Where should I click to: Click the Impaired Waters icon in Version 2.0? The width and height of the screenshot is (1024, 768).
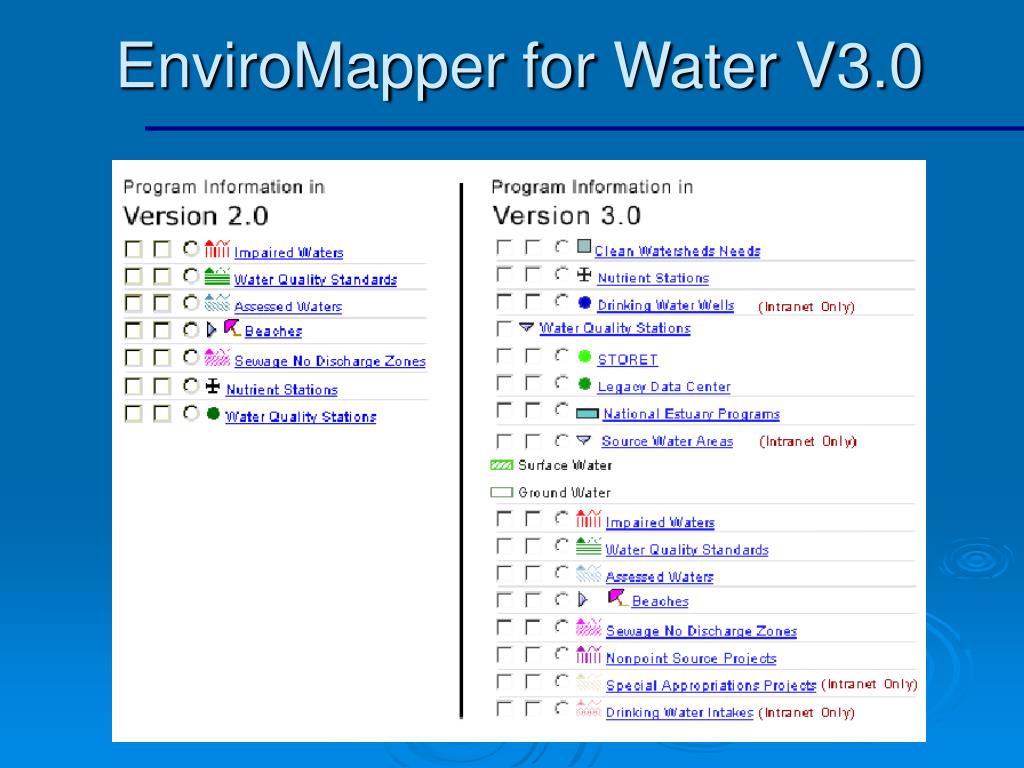217,249
